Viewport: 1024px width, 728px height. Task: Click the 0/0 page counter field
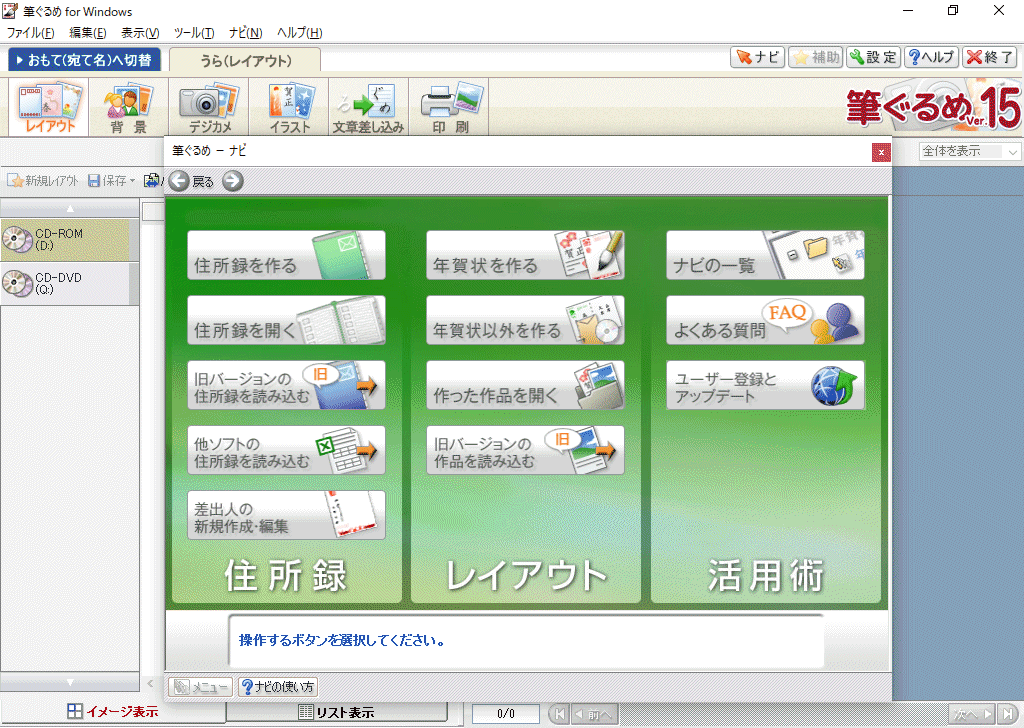pos(505,714)
